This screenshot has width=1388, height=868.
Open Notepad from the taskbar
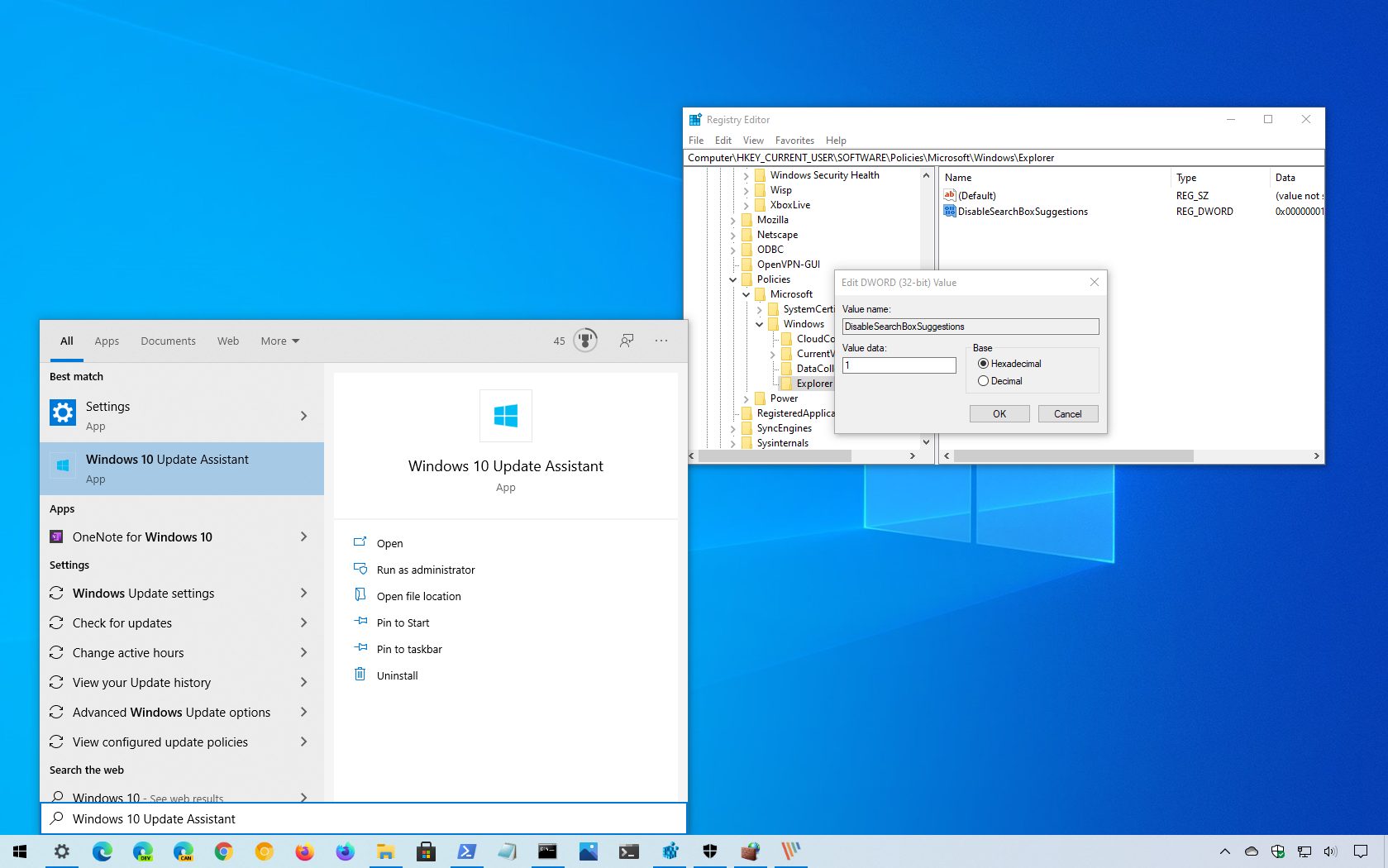(x=507, y=851)
